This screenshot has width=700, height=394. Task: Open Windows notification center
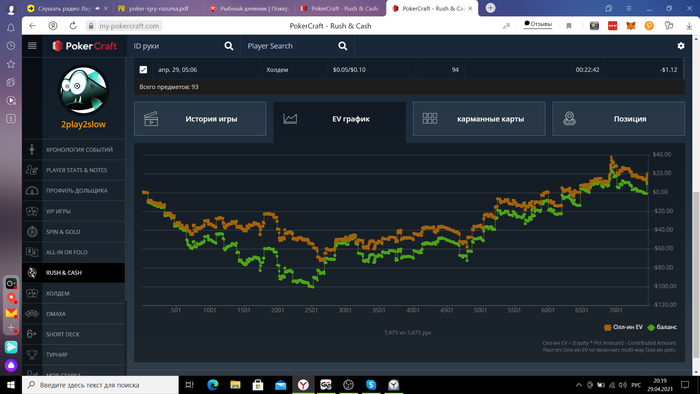pos(685,385)
